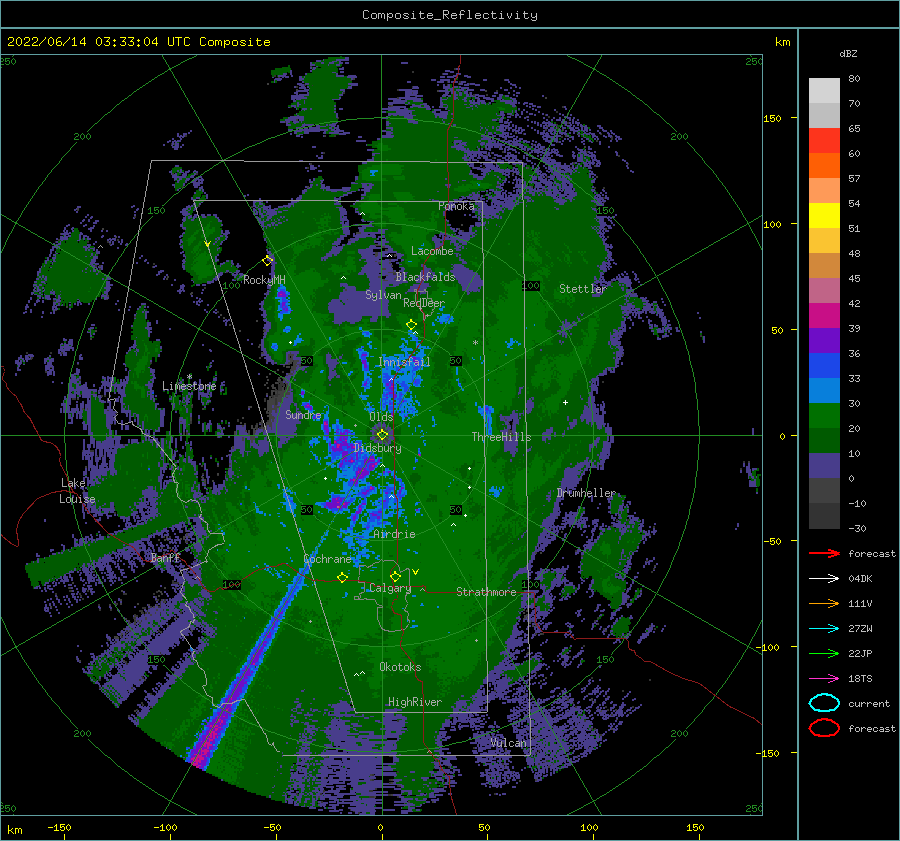Click the yellow diamond marker at radar center near Olds
The height and width of the screenshot is (841, 900).
382,435
